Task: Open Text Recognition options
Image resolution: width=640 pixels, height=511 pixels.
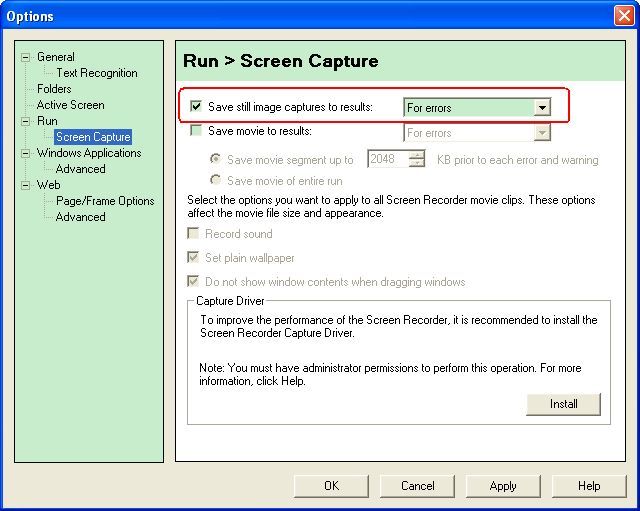Action: [x=97, y=73]
